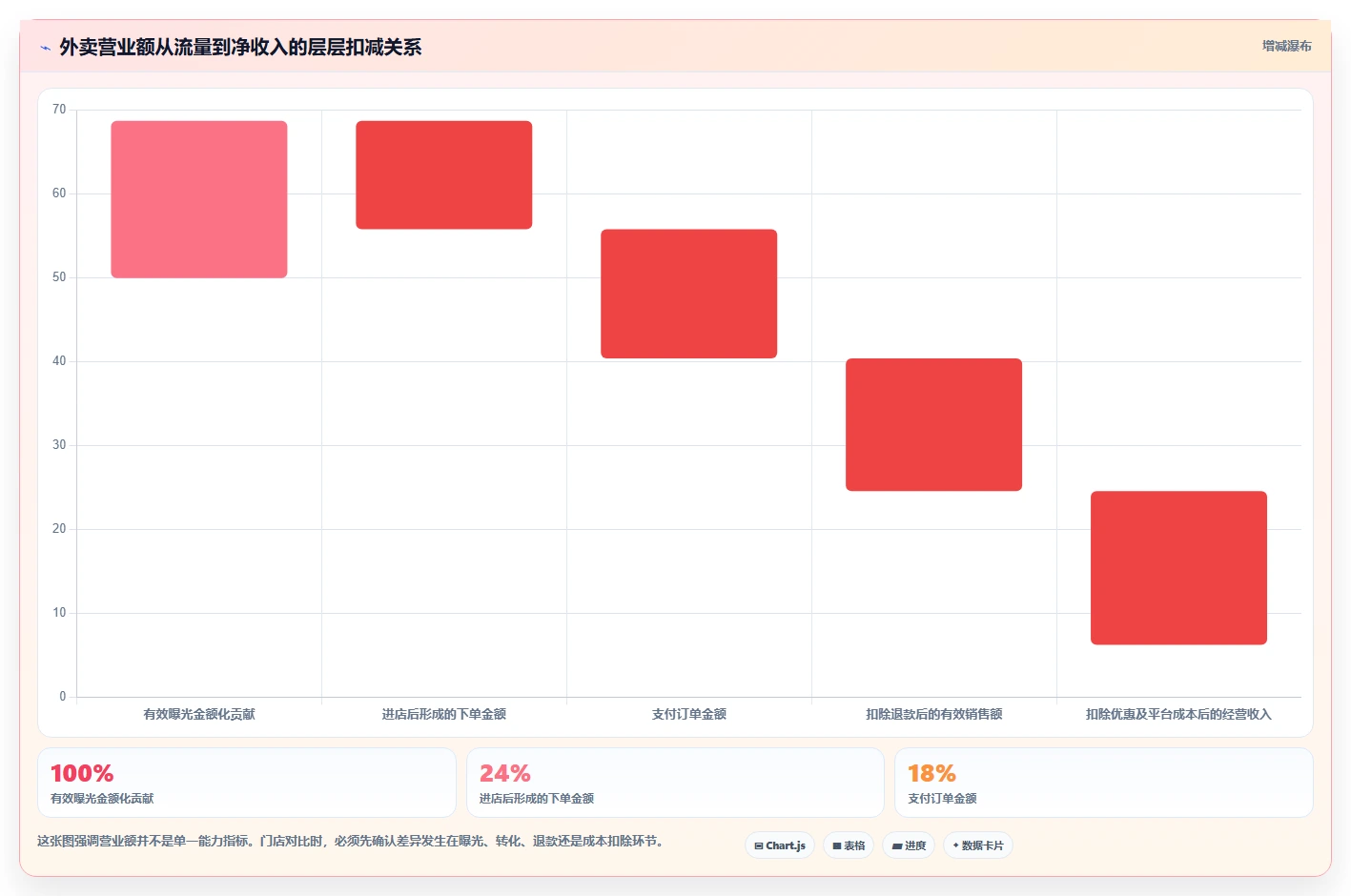1351x896 pixels.
Task: Click the 进度 tag chip
Action: click(909, 845)
